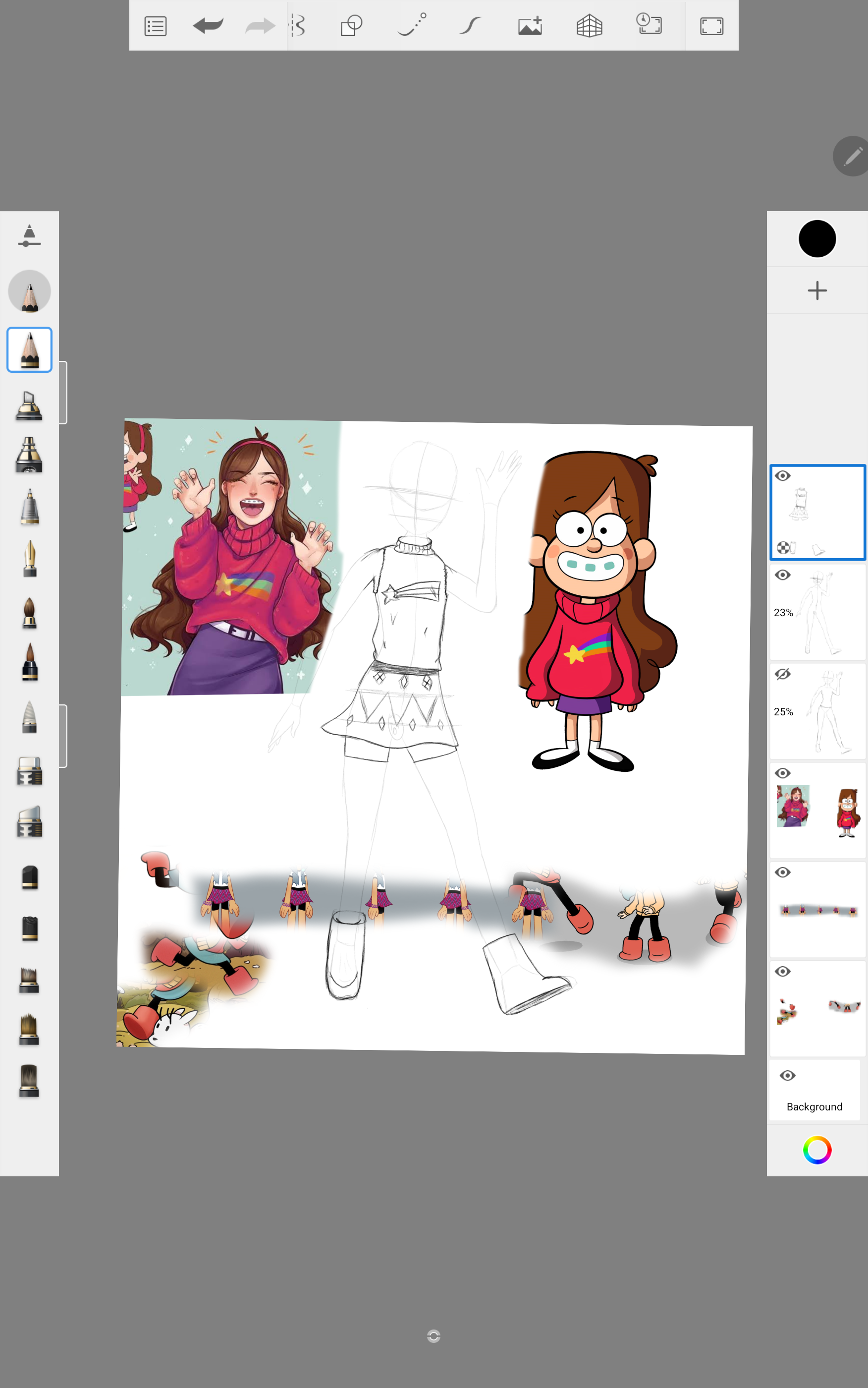Tap the current pencil brush puck
This screenshot has width=868, height=1388.
(x=29, y=291)
